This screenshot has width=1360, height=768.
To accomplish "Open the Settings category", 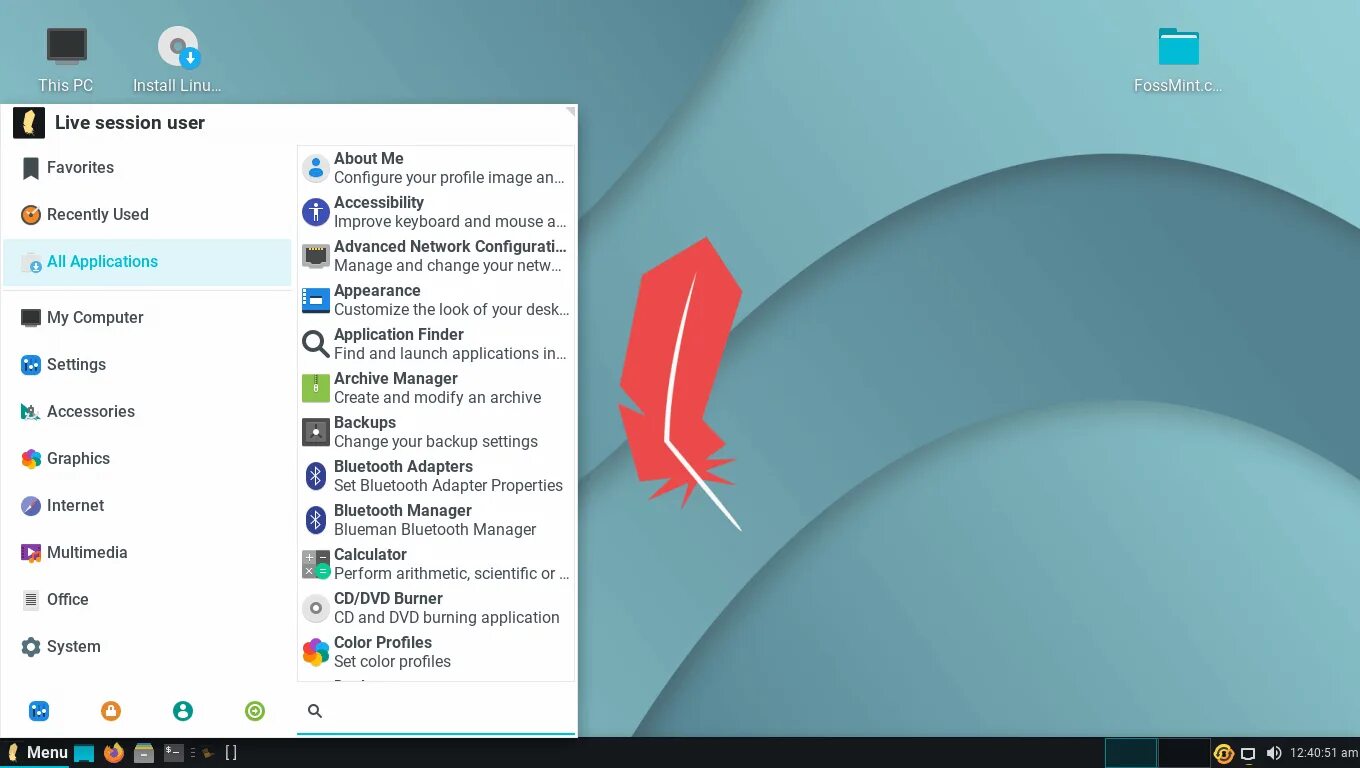I will (147, 365).
